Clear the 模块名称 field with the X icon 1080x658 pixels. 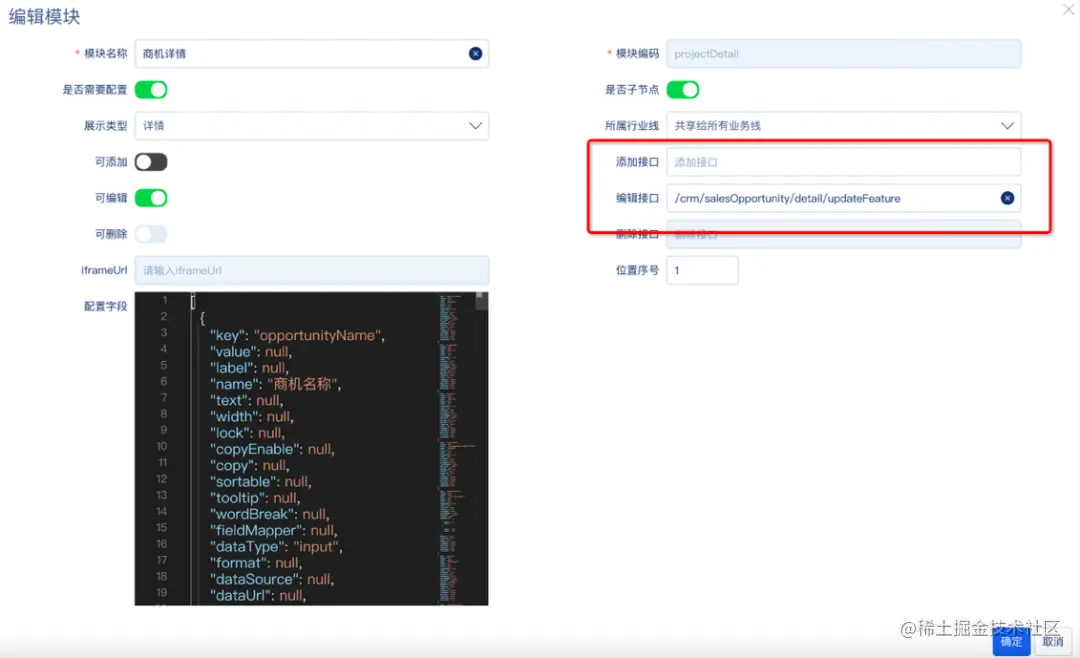click(475, 54)
